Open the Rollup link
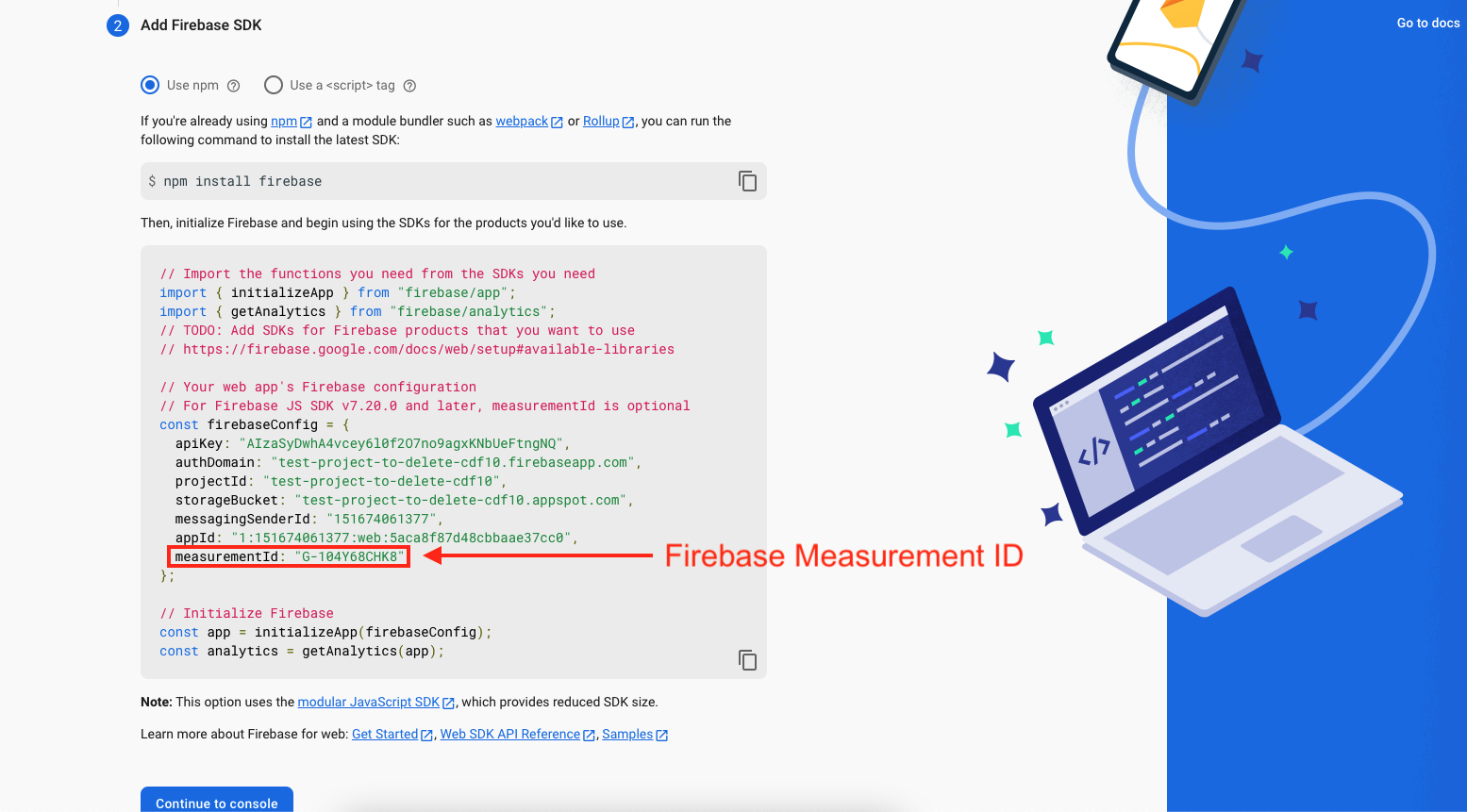 [601, 122]
